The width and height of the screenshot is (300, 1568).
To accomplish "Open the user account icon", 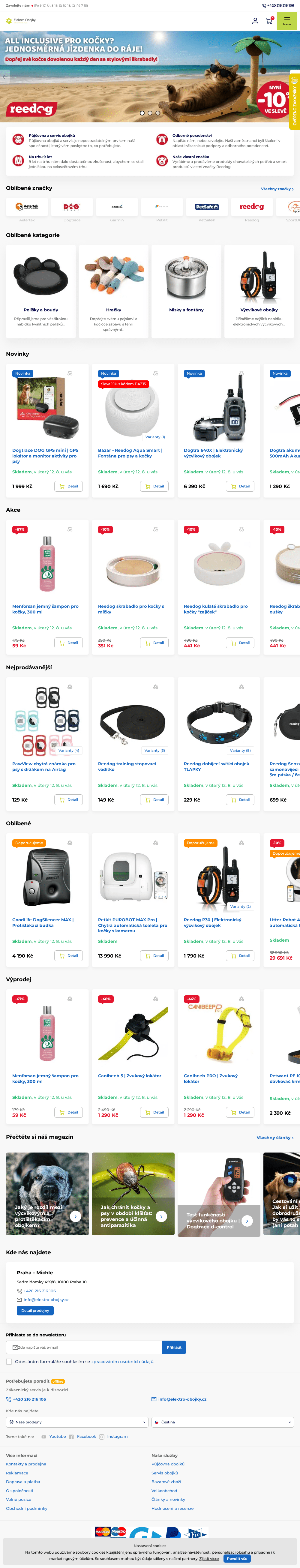I will [255, 21].
